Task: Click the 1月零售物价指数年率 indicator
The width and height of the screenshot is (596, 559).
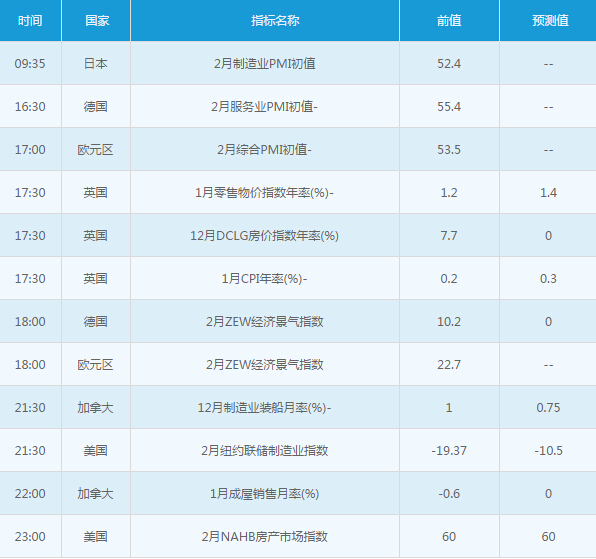Action: click(265, 193)
